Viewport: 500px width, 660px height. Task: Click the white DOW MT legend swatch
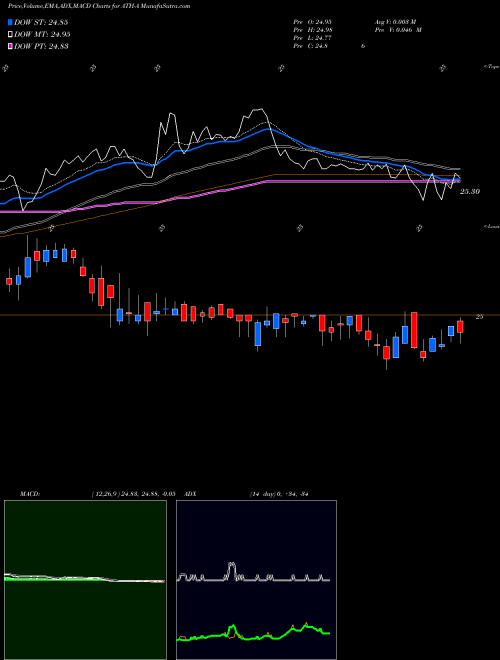(10, 35)
